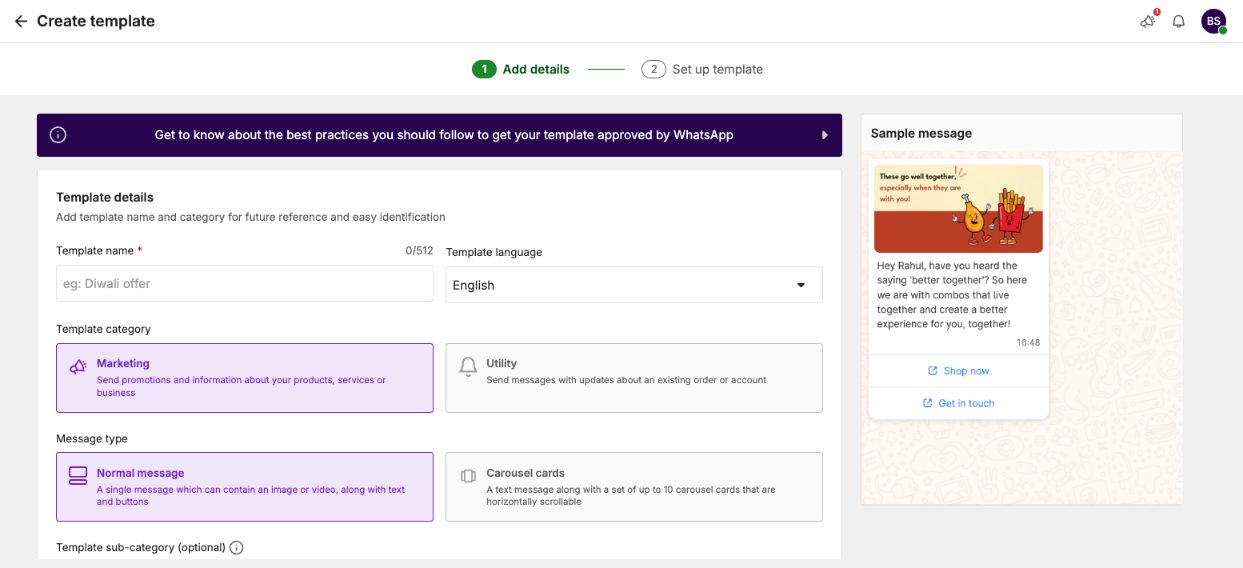
Task: Click the 16:48 timestamp in sample
Action: point(1028,342)
